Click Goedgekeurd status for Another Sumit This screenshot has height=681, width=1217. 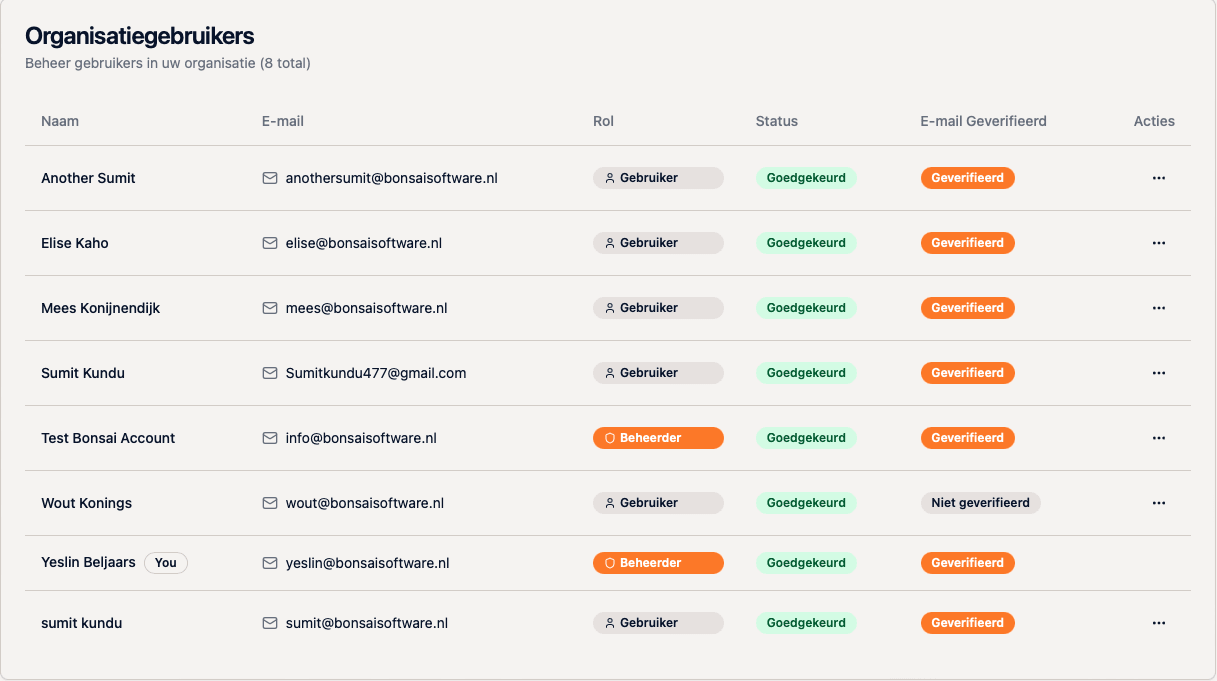click(806, 178)
